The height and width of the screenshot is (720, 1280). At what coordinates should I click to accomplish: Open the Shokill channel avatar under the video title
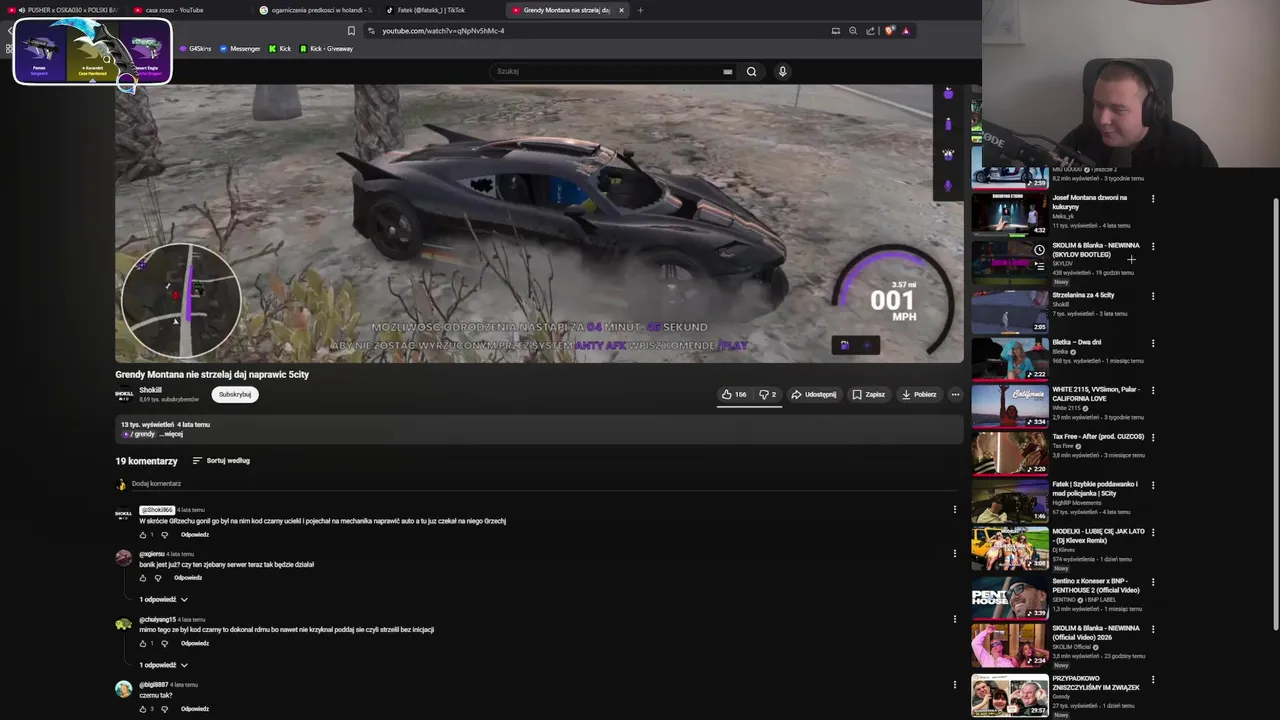tap(124, 394)
